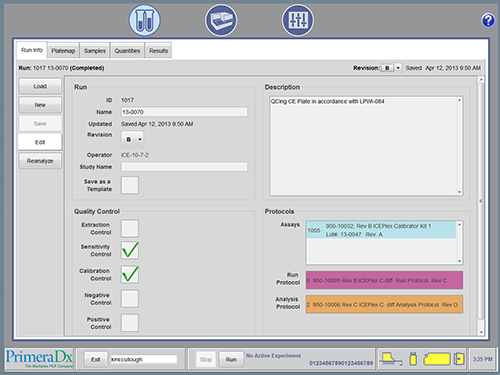Click the Exit button

click(96, 359)
